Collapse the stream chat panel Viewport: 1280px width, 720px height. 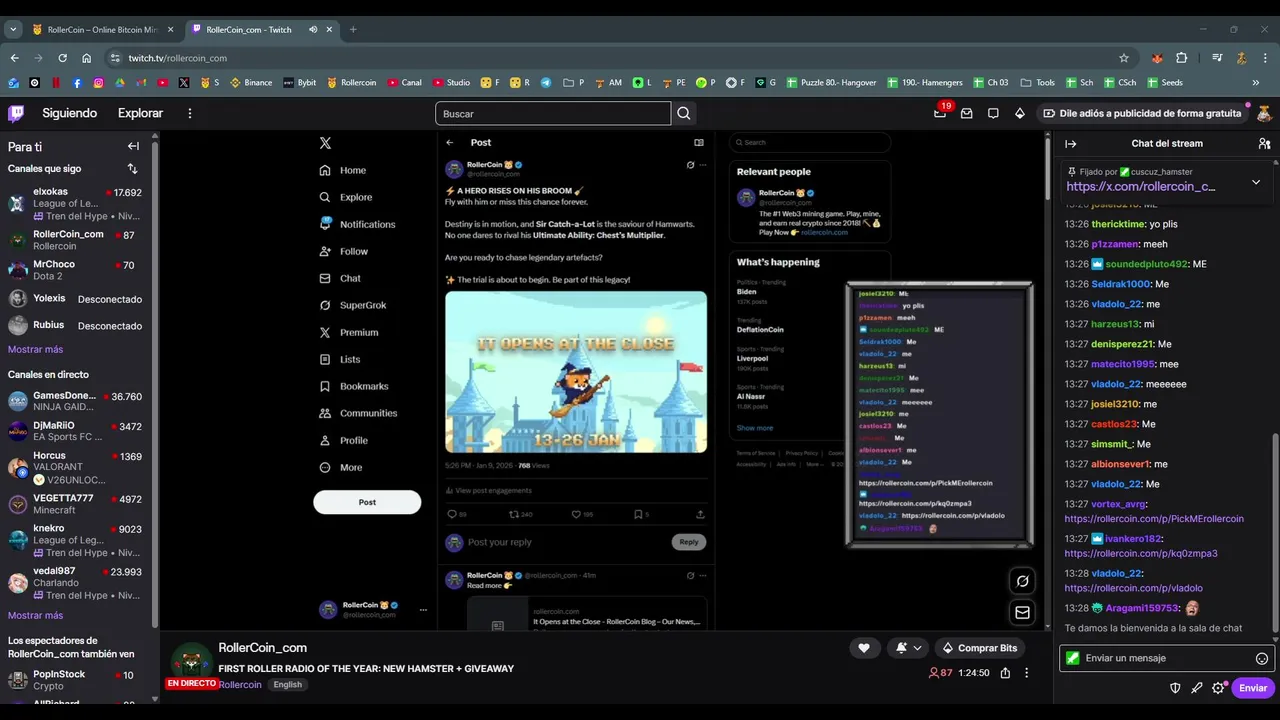[x=1071, y=143]
